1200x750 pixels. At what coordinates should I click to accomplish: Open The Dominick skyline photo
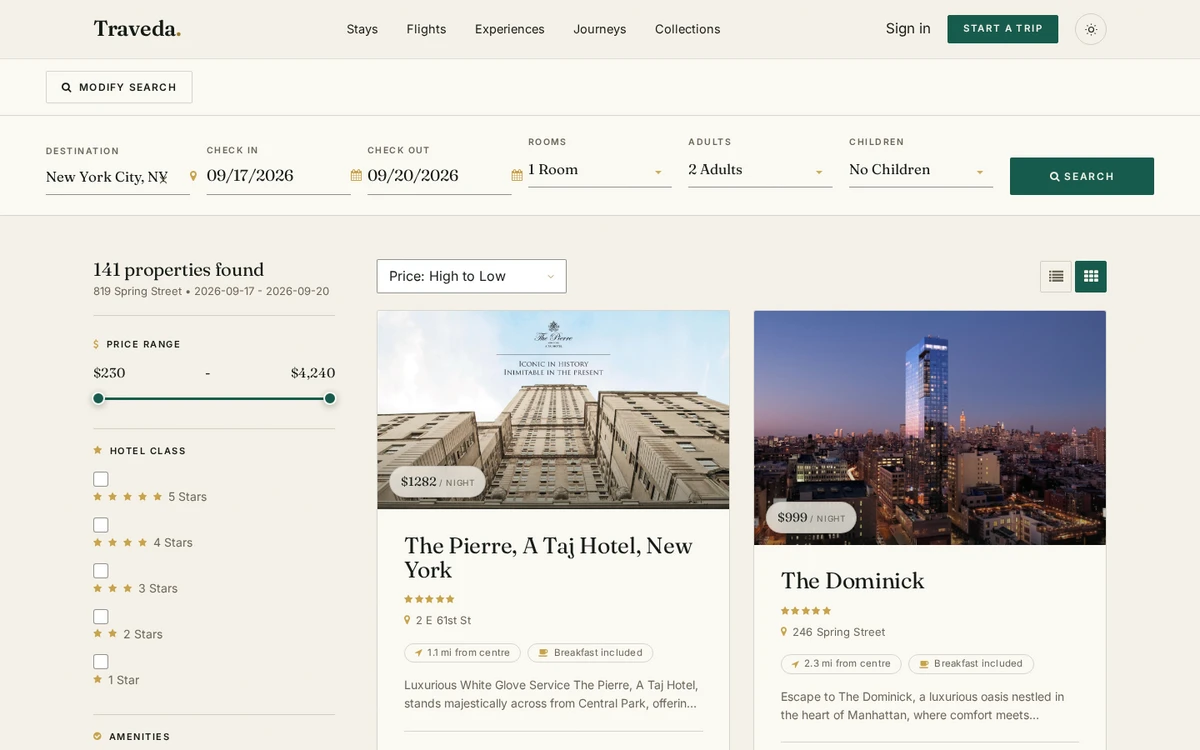(x=930, y=428)
